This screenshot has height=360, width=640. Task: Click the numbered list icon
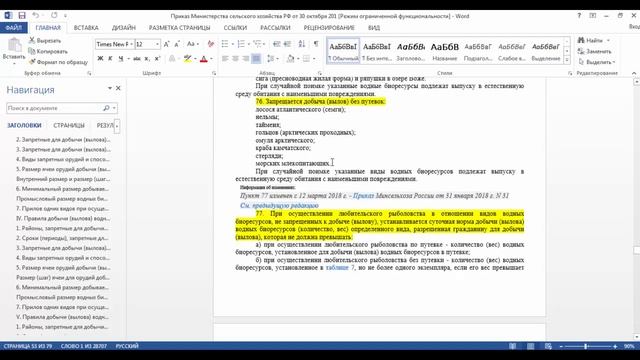[241, 44]
